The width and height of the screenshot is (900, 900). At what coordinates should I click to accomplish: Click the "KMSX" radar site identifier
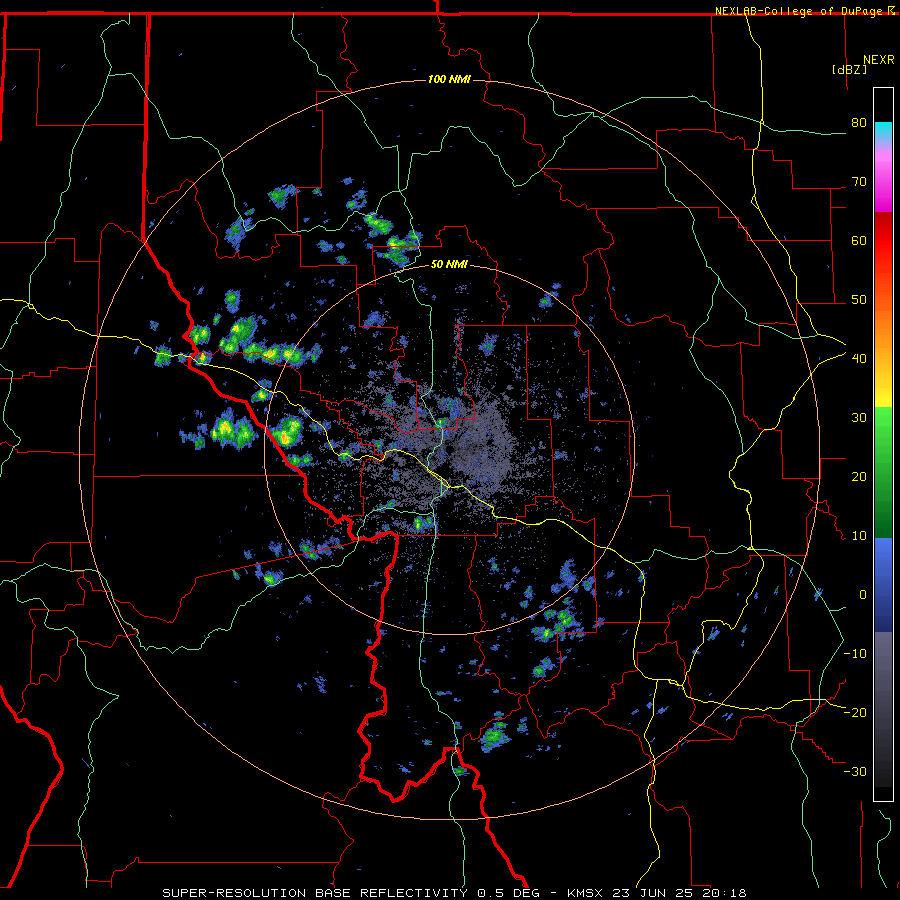click(586, 893)
